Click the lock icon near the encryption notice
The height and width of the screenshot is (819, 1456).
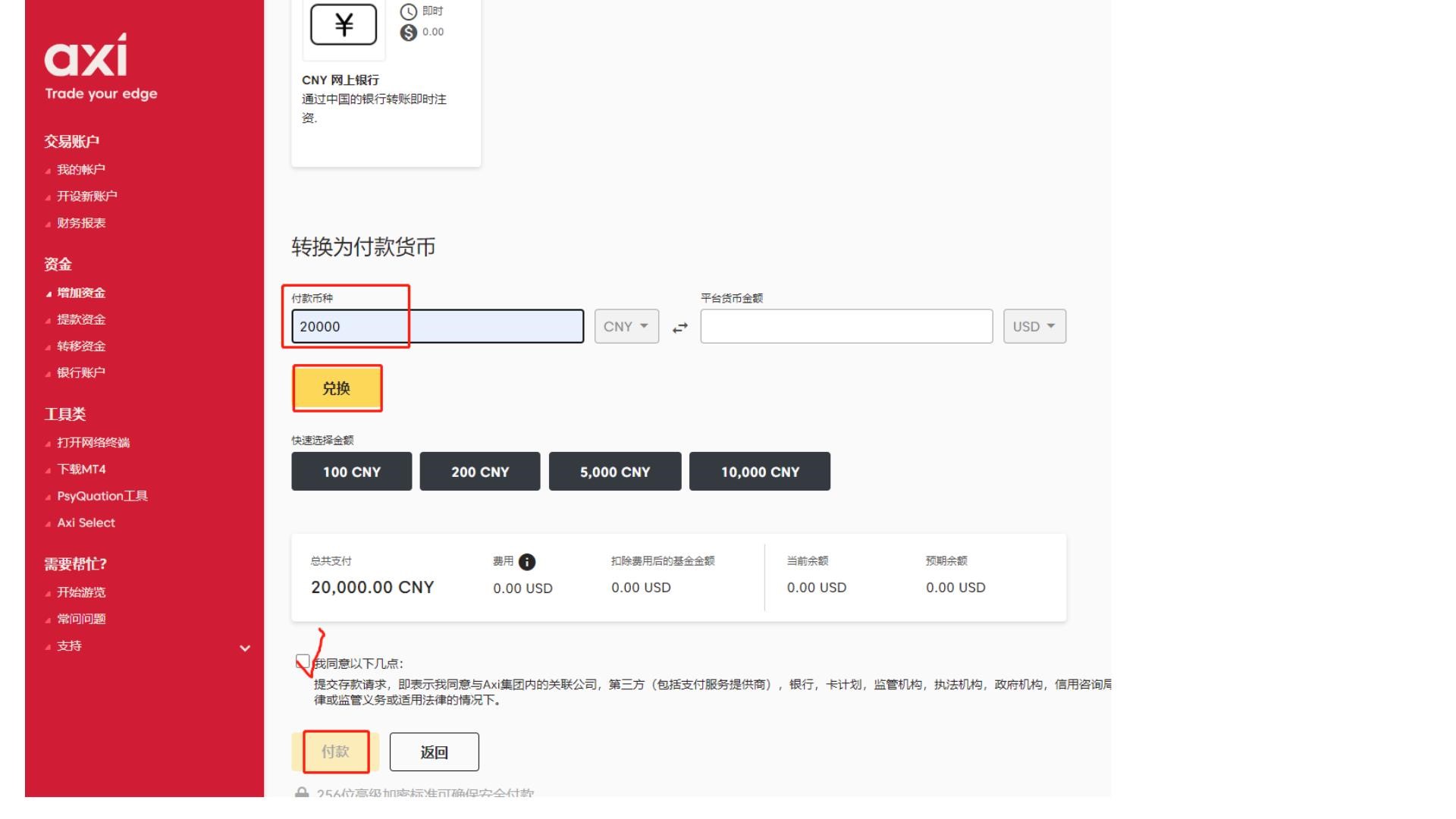pos(303,792)
